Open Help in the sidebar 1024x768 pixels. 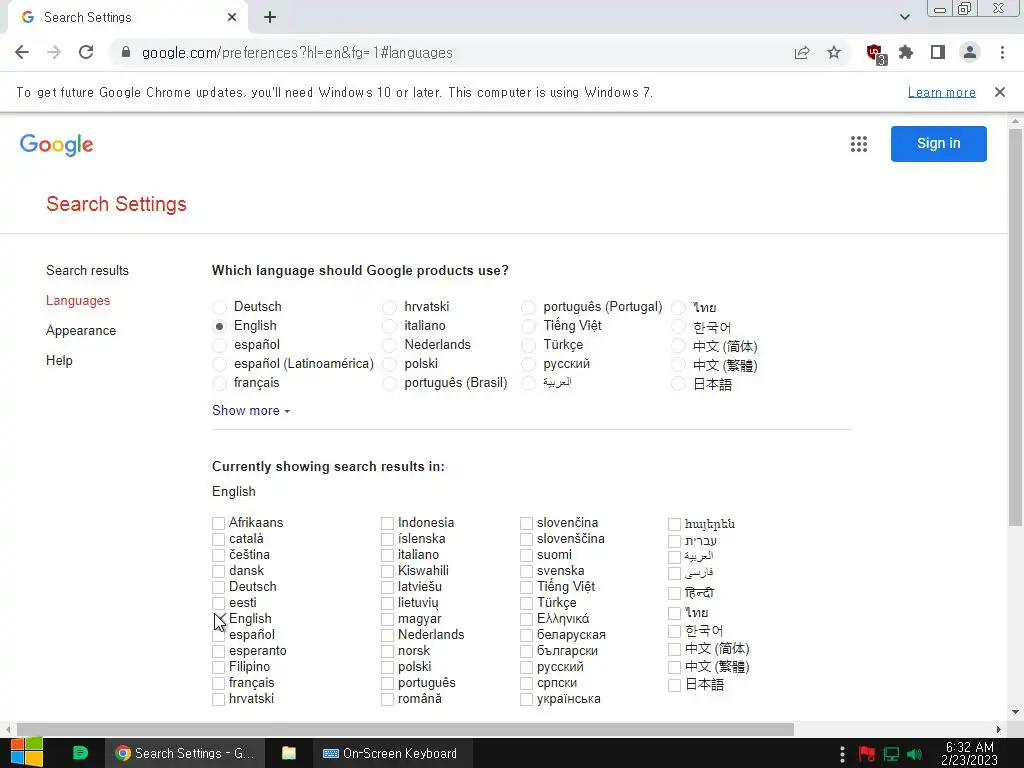[59, 360]
